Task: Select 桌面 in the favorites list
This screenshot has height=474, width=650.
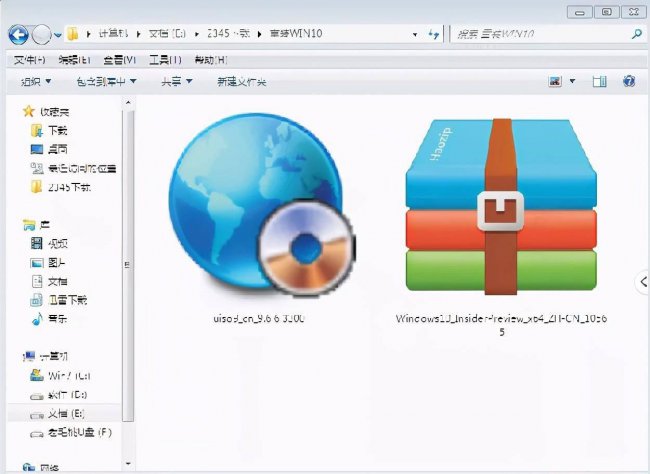Action: (49, 149)
